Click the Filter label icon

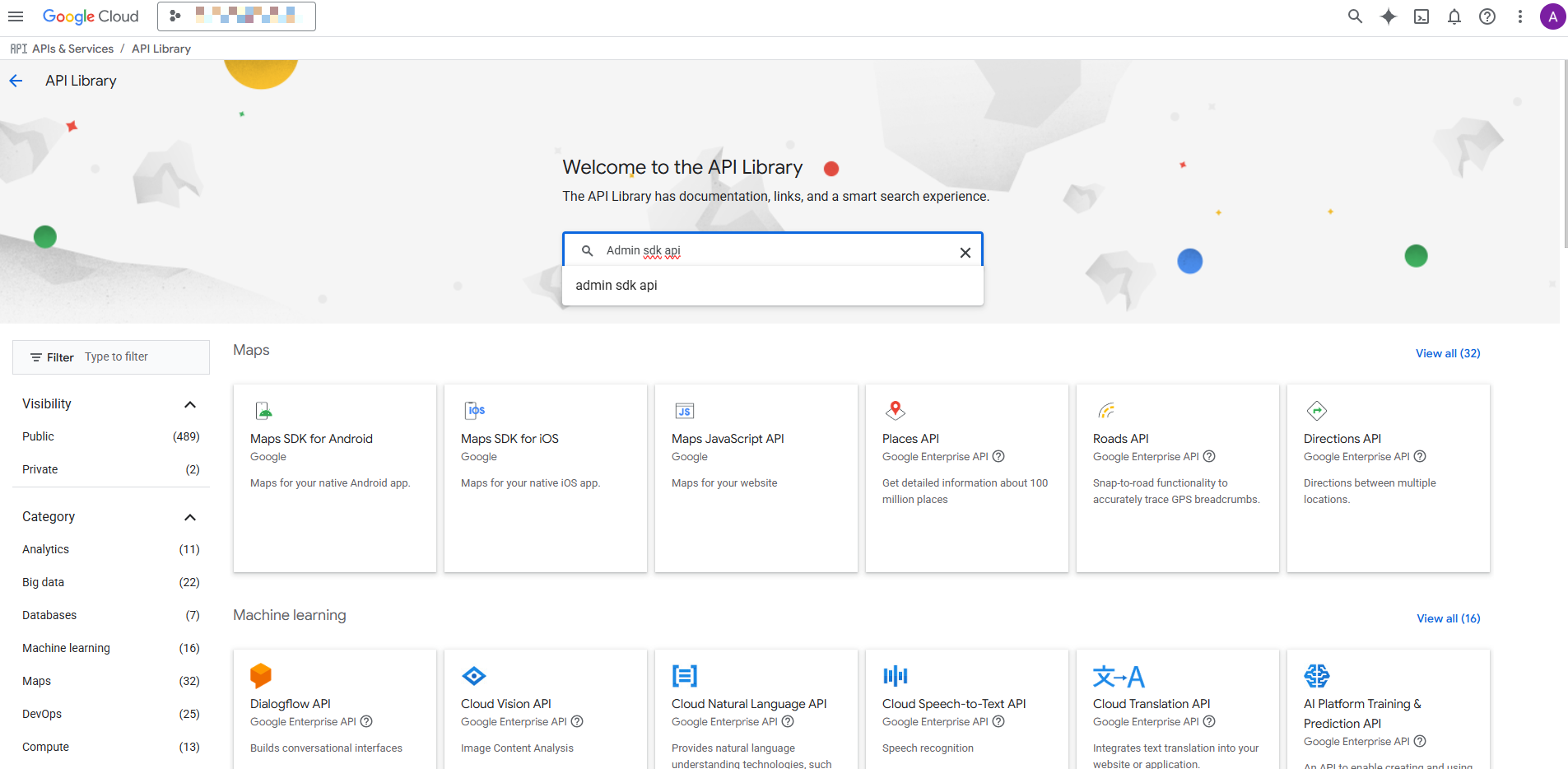[x=36, y=357]
